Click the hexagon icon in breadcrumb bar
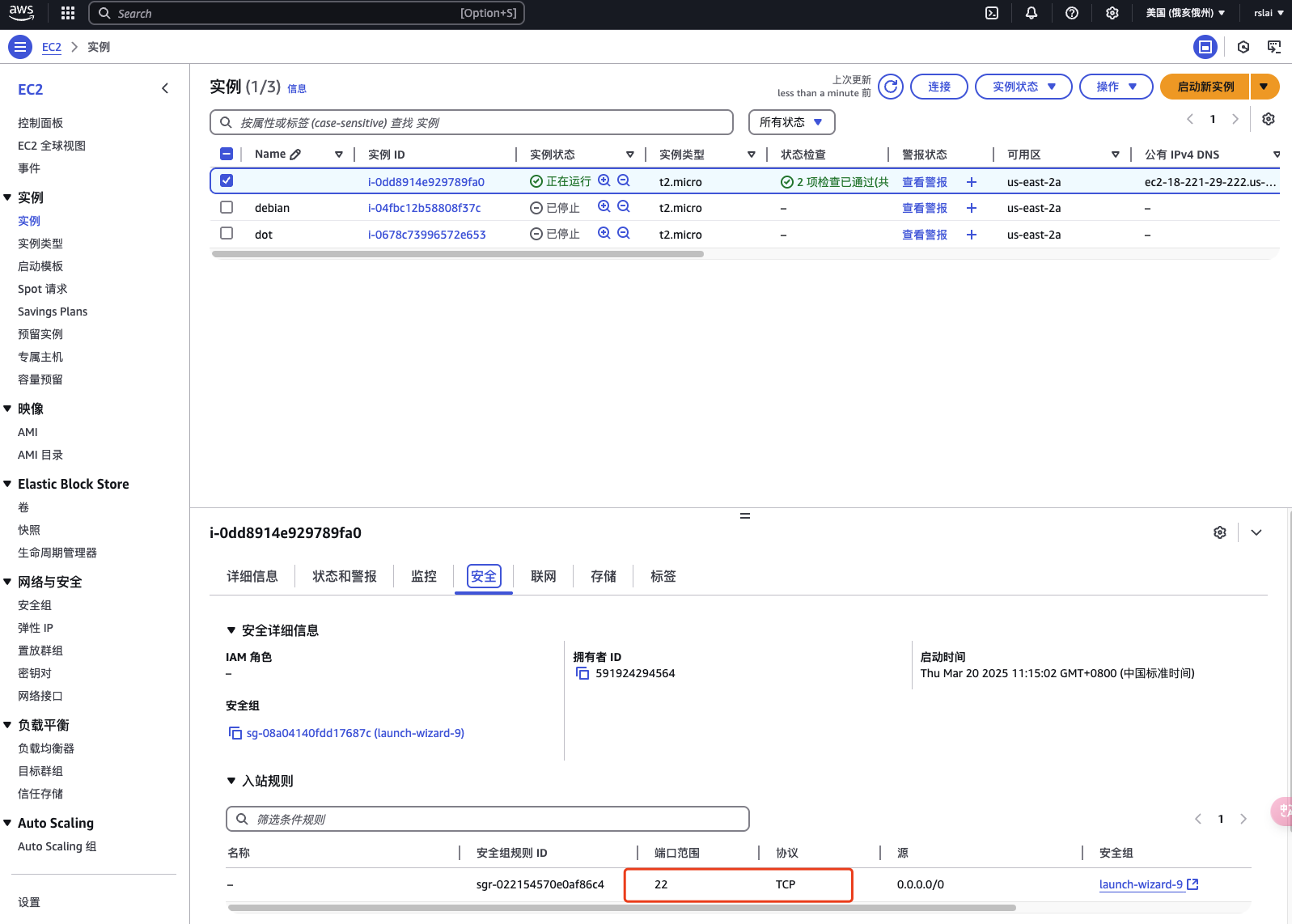1292x924 pixels. [x=1243, y=47]
